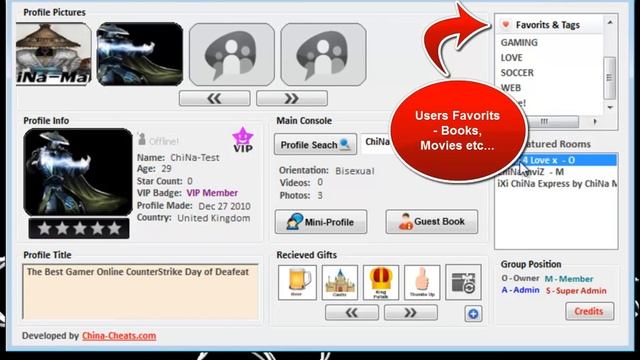Click Favorits horizontal scrollbar thumb
640x360 pixels.
[552, 122]
